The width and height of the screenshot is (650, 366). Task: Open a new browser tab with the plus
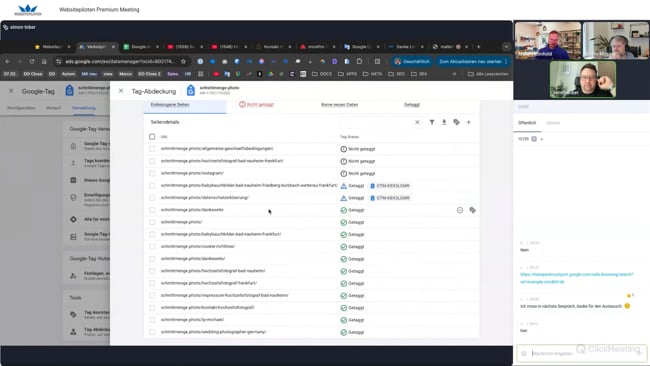pyautogui.click(x=478, y=47)
